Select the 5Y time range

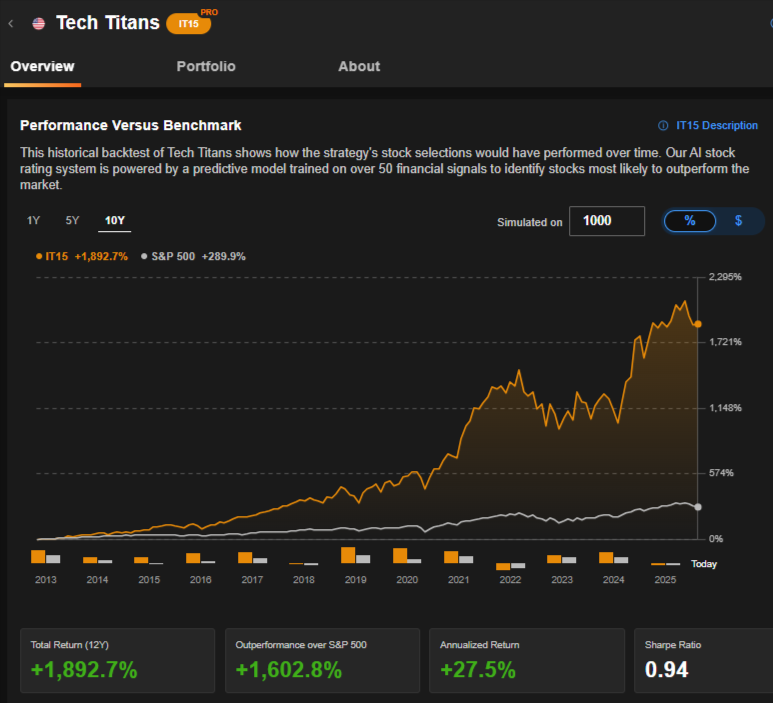click(x=72, y=221)
